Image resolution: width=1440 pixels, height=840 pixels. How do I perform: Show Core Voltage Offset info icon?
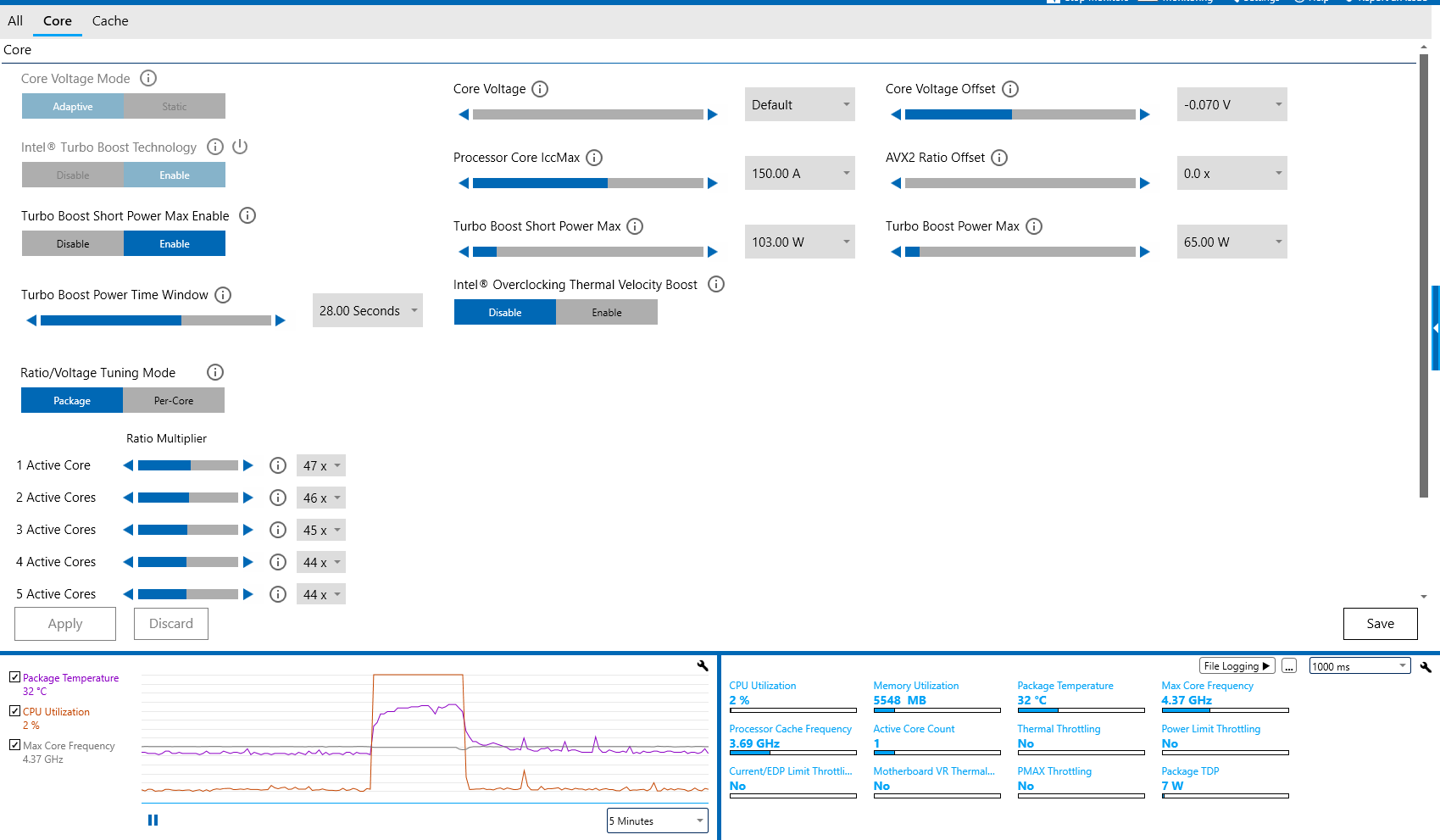point(1010,89)
